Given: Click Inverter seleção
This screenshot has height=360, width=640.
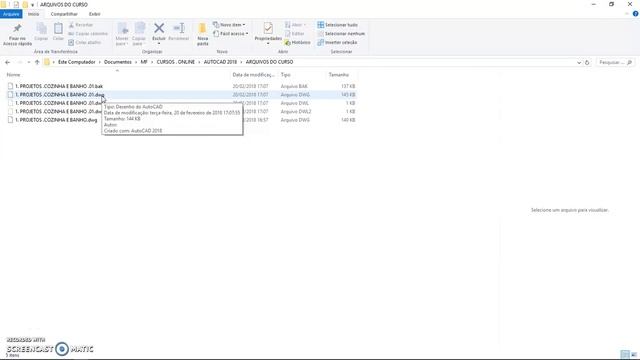Looking at the screenshot, I should tap(337, 42).
